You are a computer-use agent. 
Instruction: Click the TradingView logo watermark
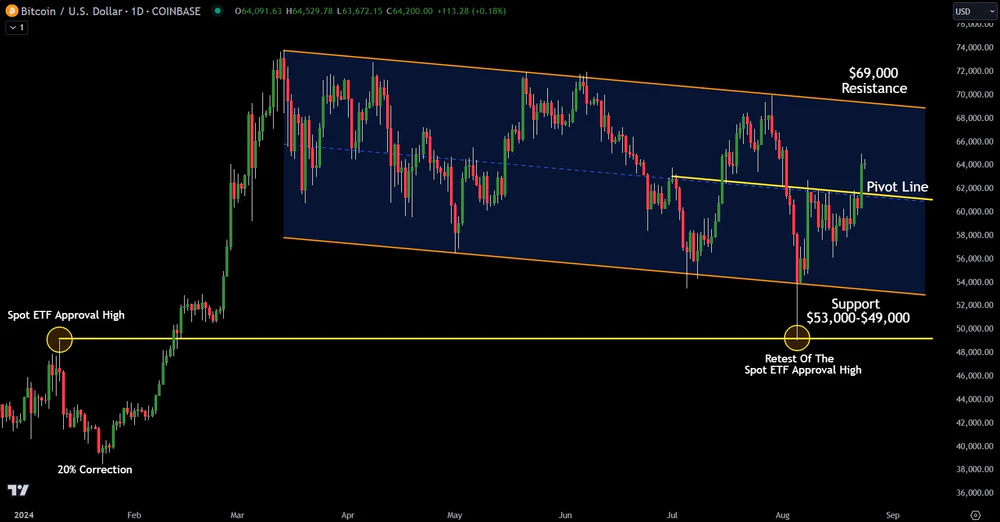pyautogui.click(x=17, y=490)
